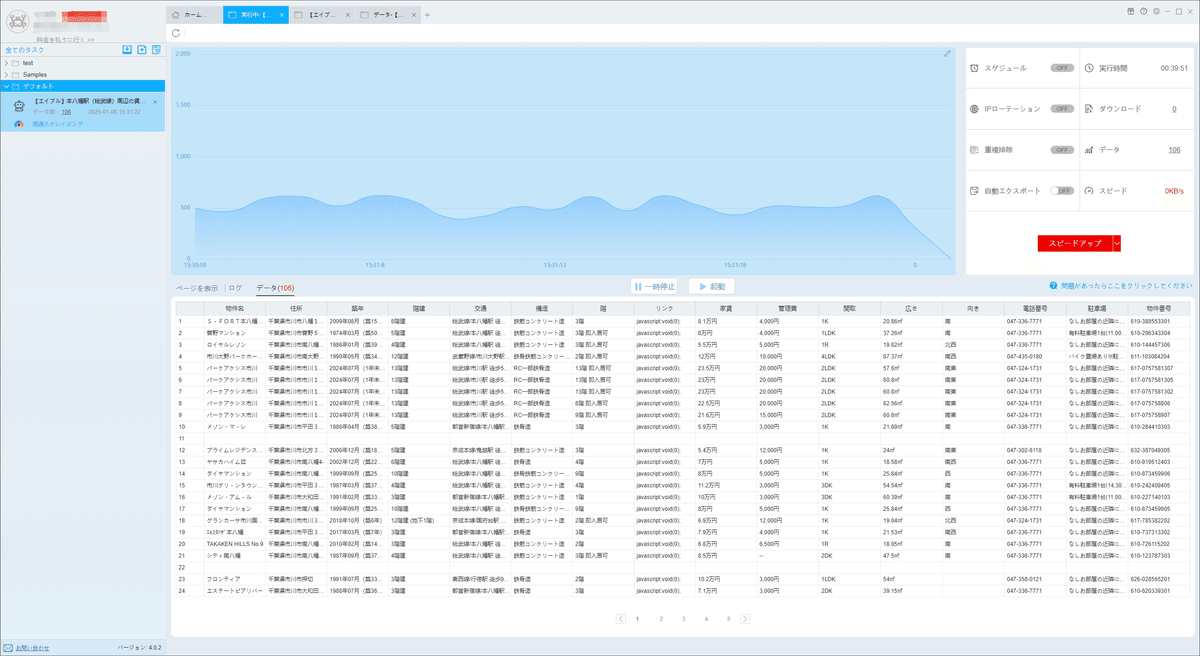
Task: Click the 一時停止 pause button
Action: pos(655,286)
